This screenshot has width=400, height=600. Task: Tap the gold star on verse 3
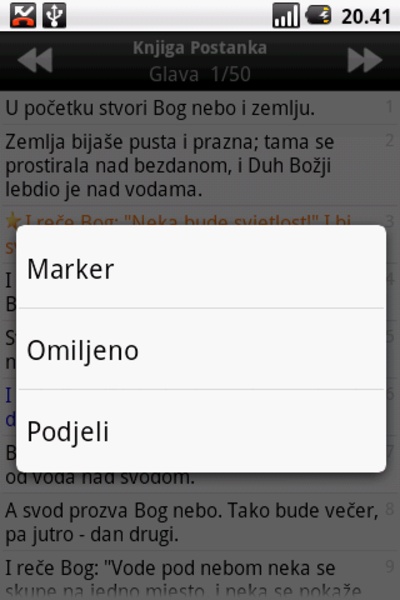(13, 220)
